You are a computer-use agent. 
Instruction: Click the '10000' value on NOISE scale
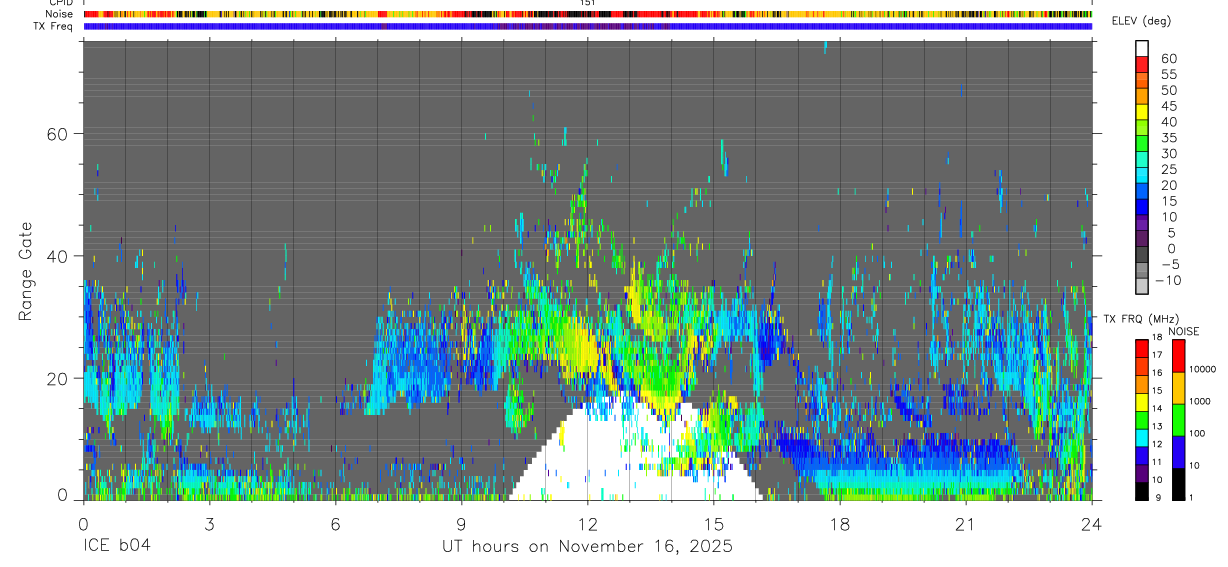[1202, 369]
